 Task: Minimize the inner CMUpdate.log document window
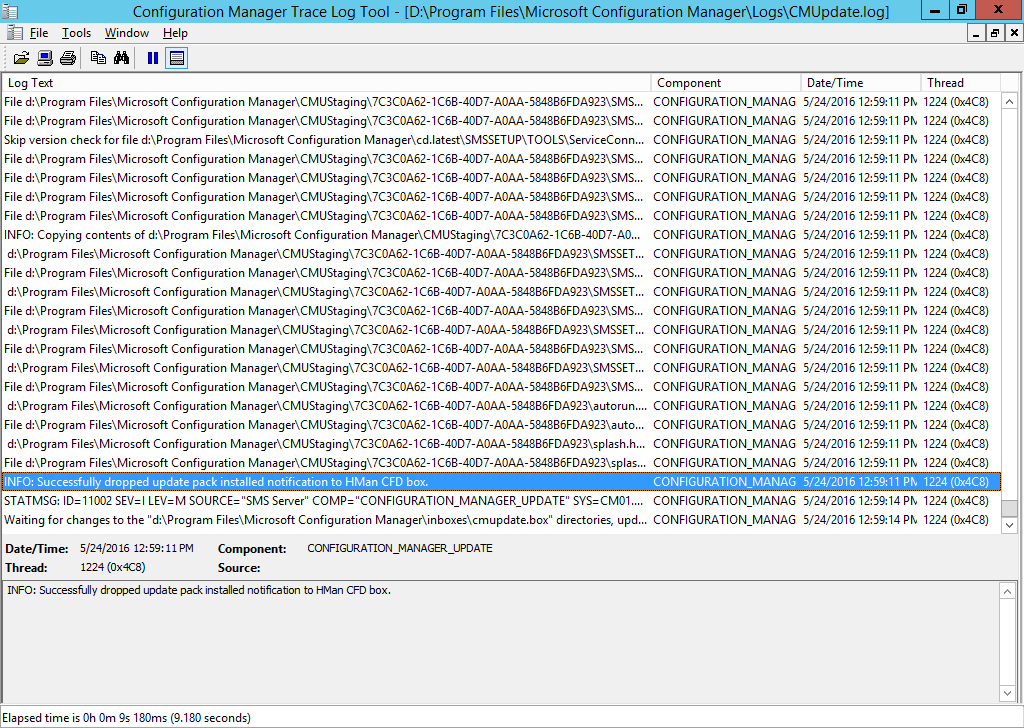(976, 33)
